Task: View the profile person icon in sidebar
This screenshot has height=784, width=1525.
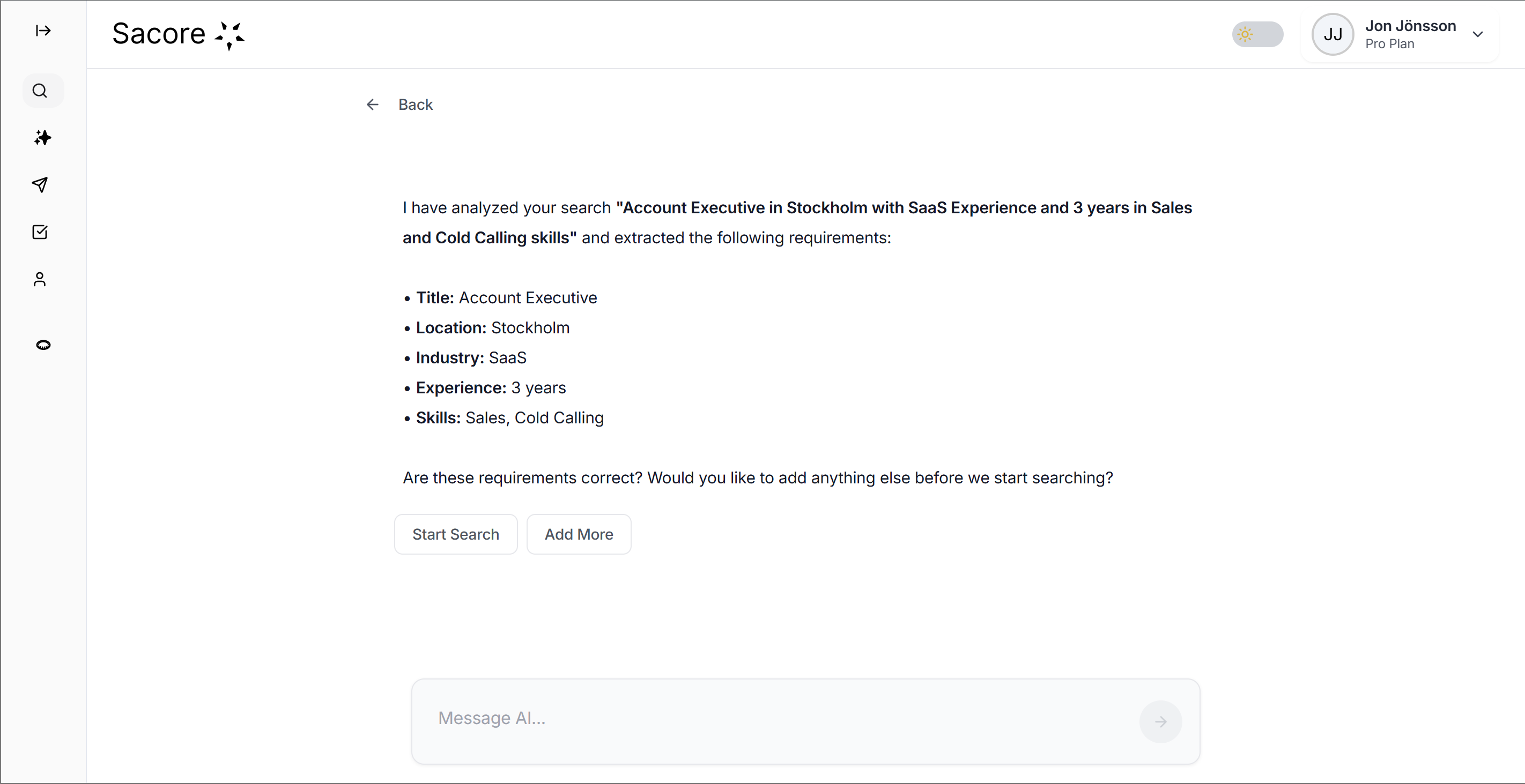Action: [x=40, y=279]
